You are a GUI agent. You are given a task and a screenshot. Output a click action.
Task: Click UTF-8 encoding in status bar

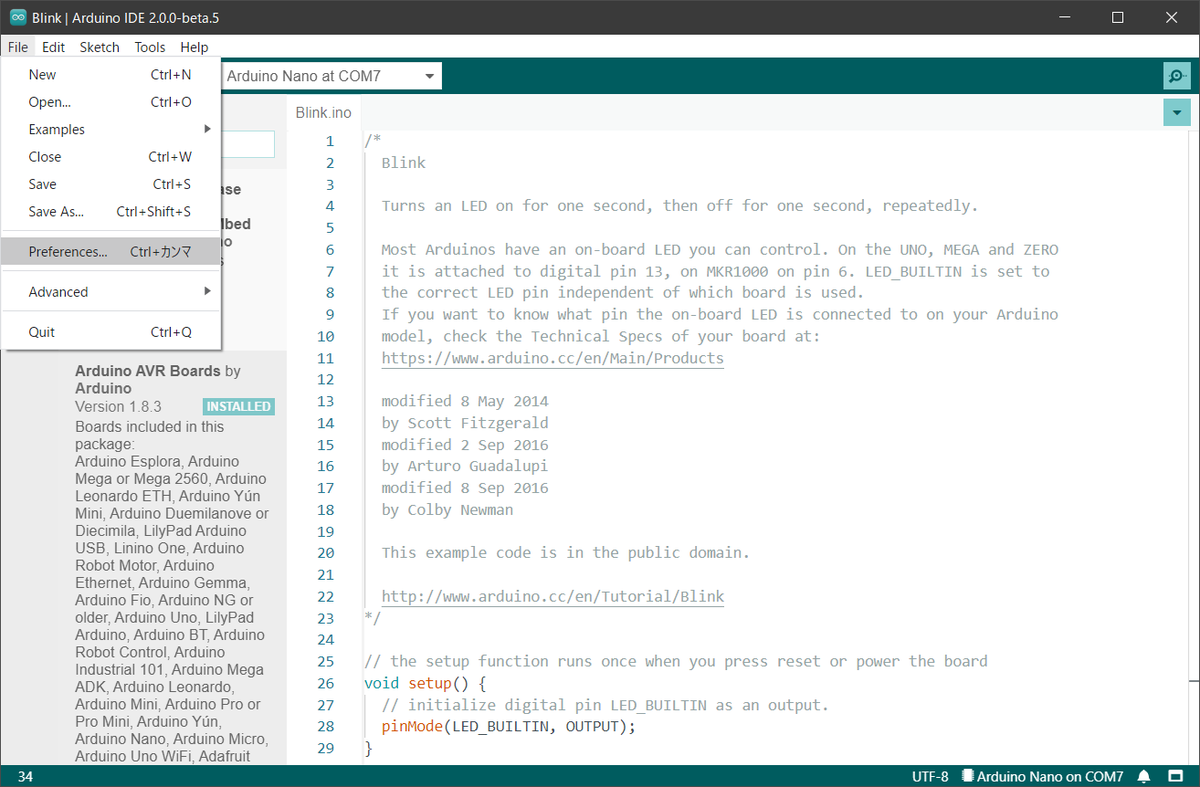point(930,776)
